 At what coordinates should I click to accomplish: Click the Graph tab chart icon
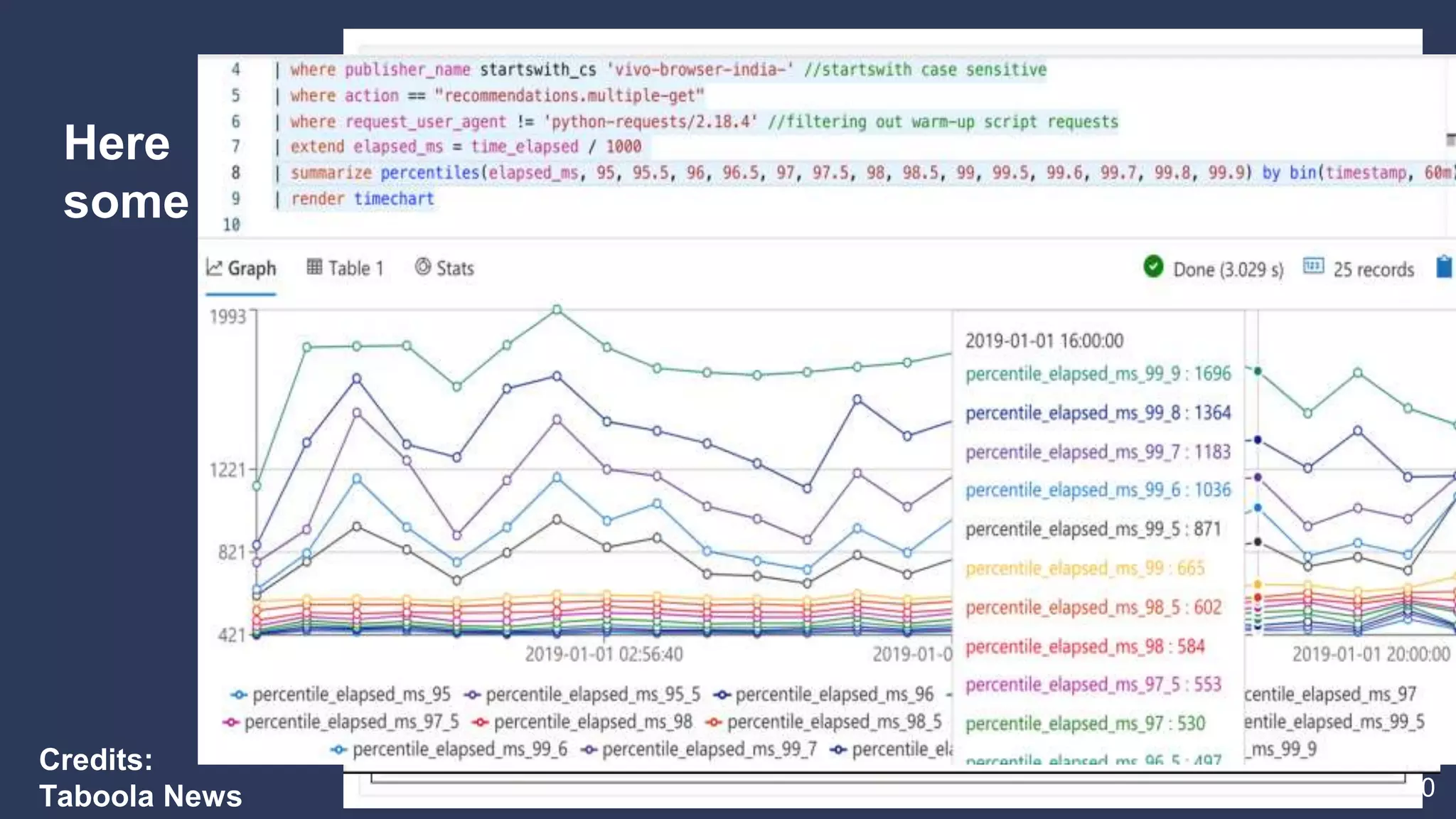click(x=214, y=267)
